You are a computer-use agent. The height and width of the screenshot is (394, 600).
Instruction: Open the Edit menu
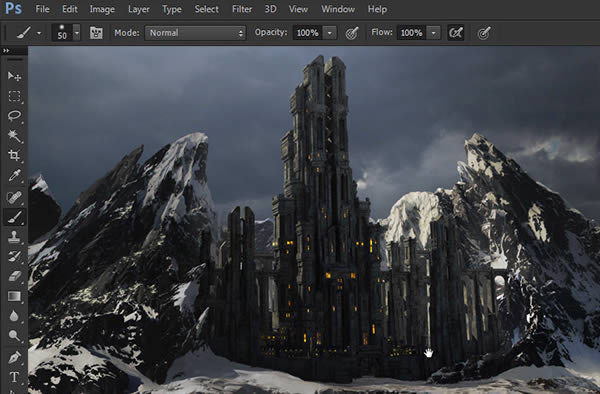70,9
